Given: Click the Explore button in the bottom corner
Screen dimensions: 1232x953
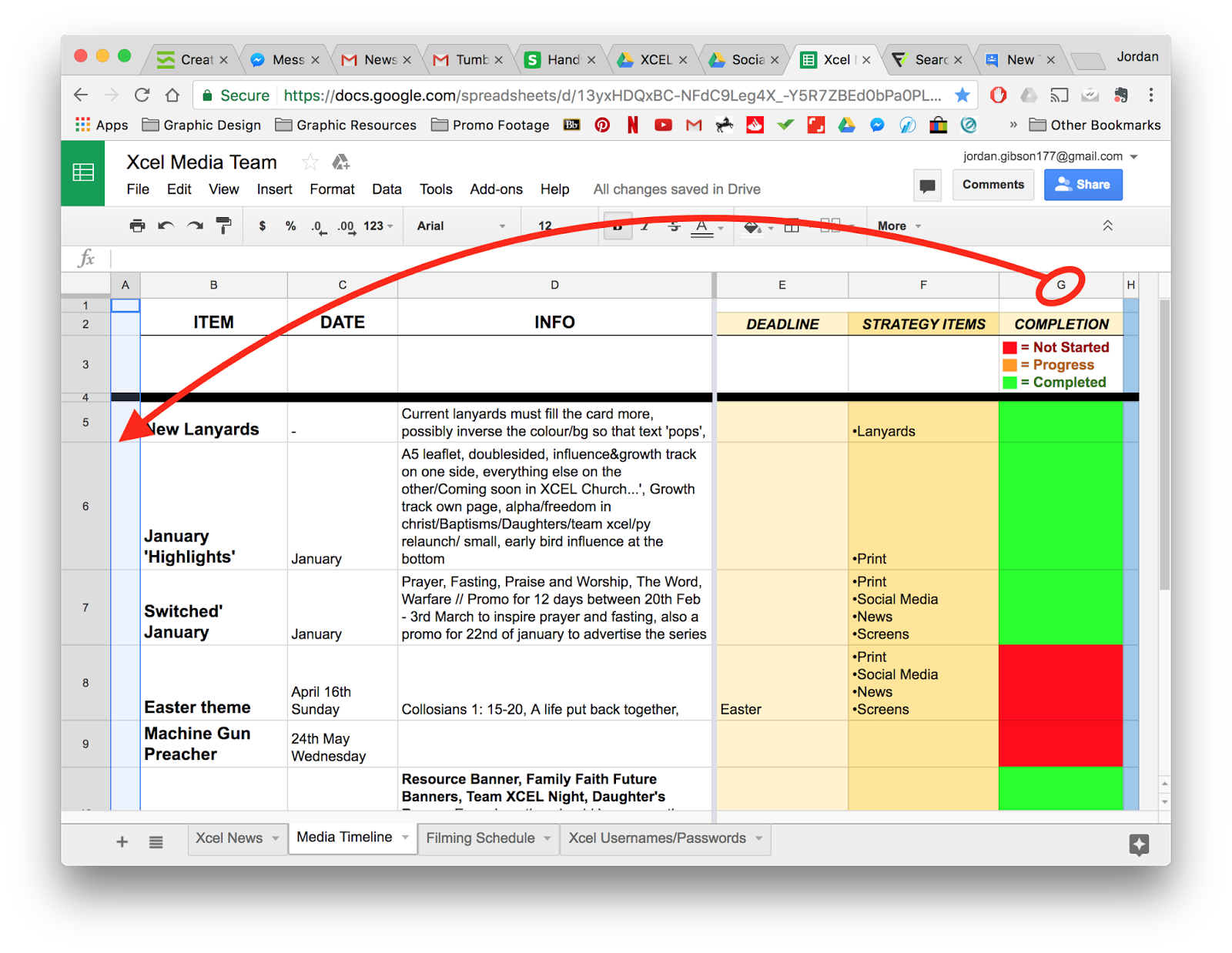Looking at the screenshot, I should (x=1139, y=844).
